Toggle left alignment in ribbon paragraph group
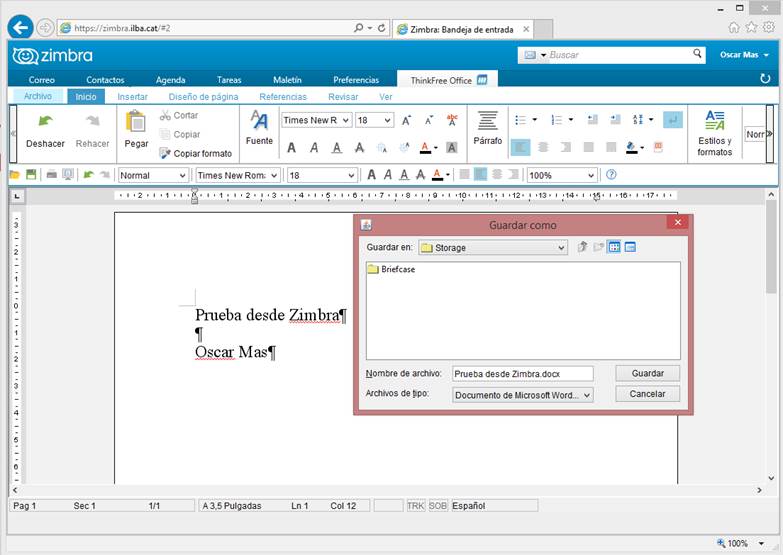Screen dimensions: 783x555 (x=520, y=147)
